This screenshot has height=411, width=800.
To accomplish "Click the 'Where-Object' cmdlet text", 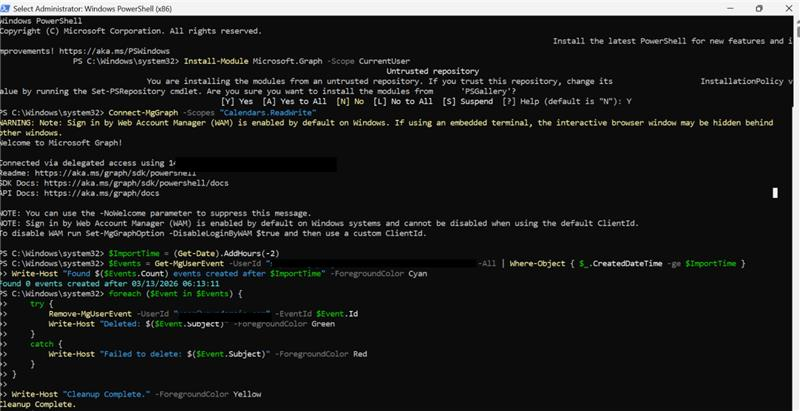I will 537,264.
